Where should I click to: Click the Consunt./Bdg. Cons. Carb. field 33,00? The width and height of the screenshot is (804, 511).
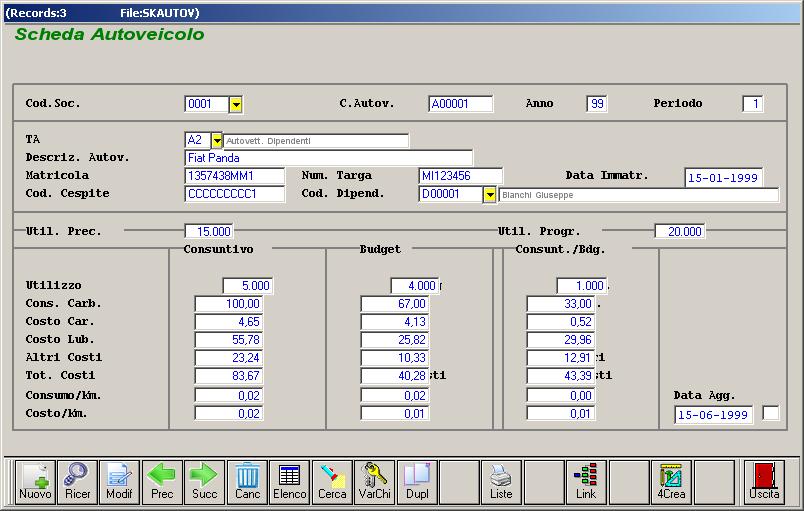pyautogui.click(x=561, y=303)
